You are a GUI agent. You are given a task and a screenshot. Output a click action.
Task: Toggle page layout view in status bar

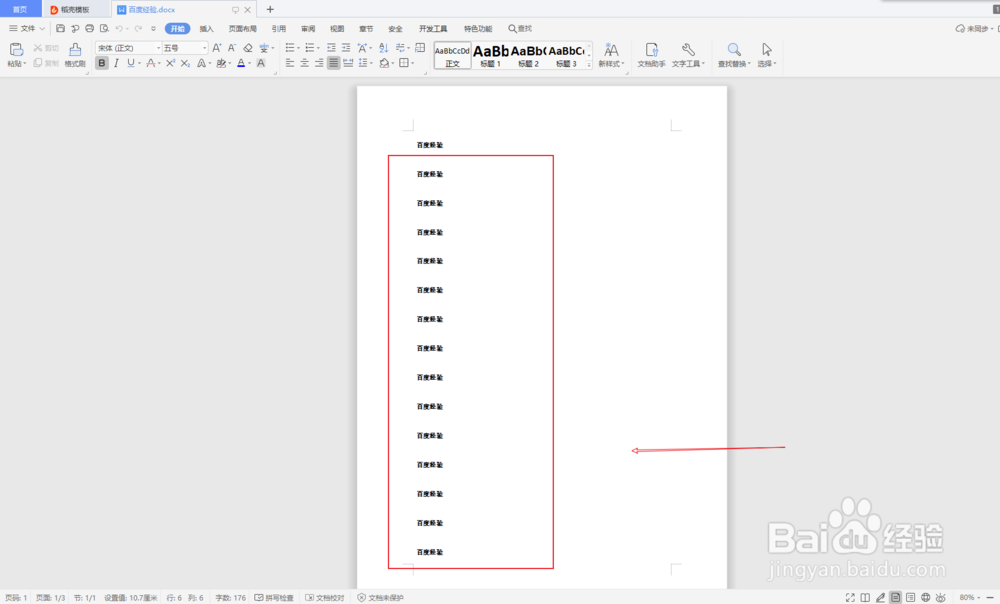point(895,598)
